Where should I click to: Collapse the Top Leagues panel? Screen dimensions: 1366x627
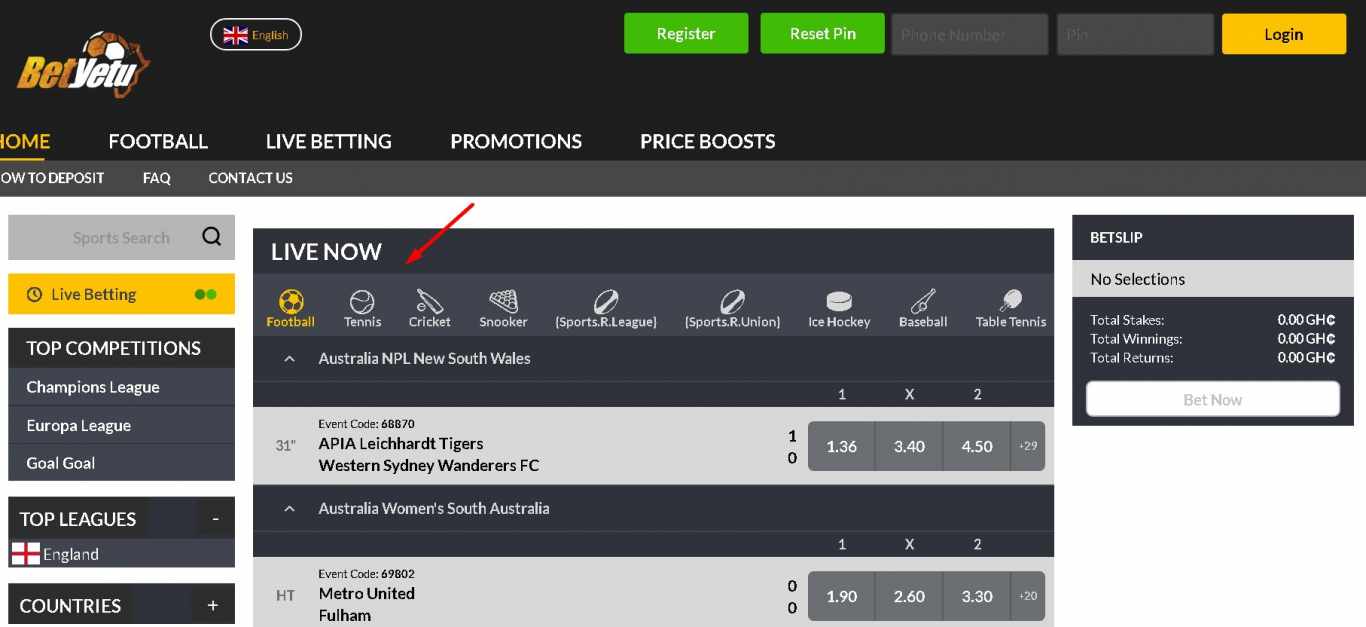tap(215, 519)
